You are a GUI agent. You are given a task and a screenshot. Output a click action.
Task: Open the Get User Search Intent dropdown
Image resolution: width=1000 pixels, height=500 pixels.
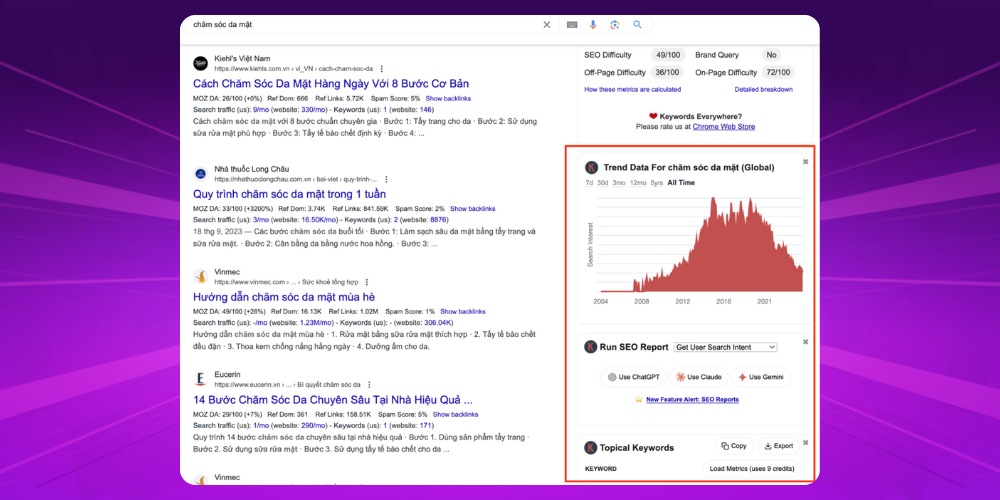[725, 347]
